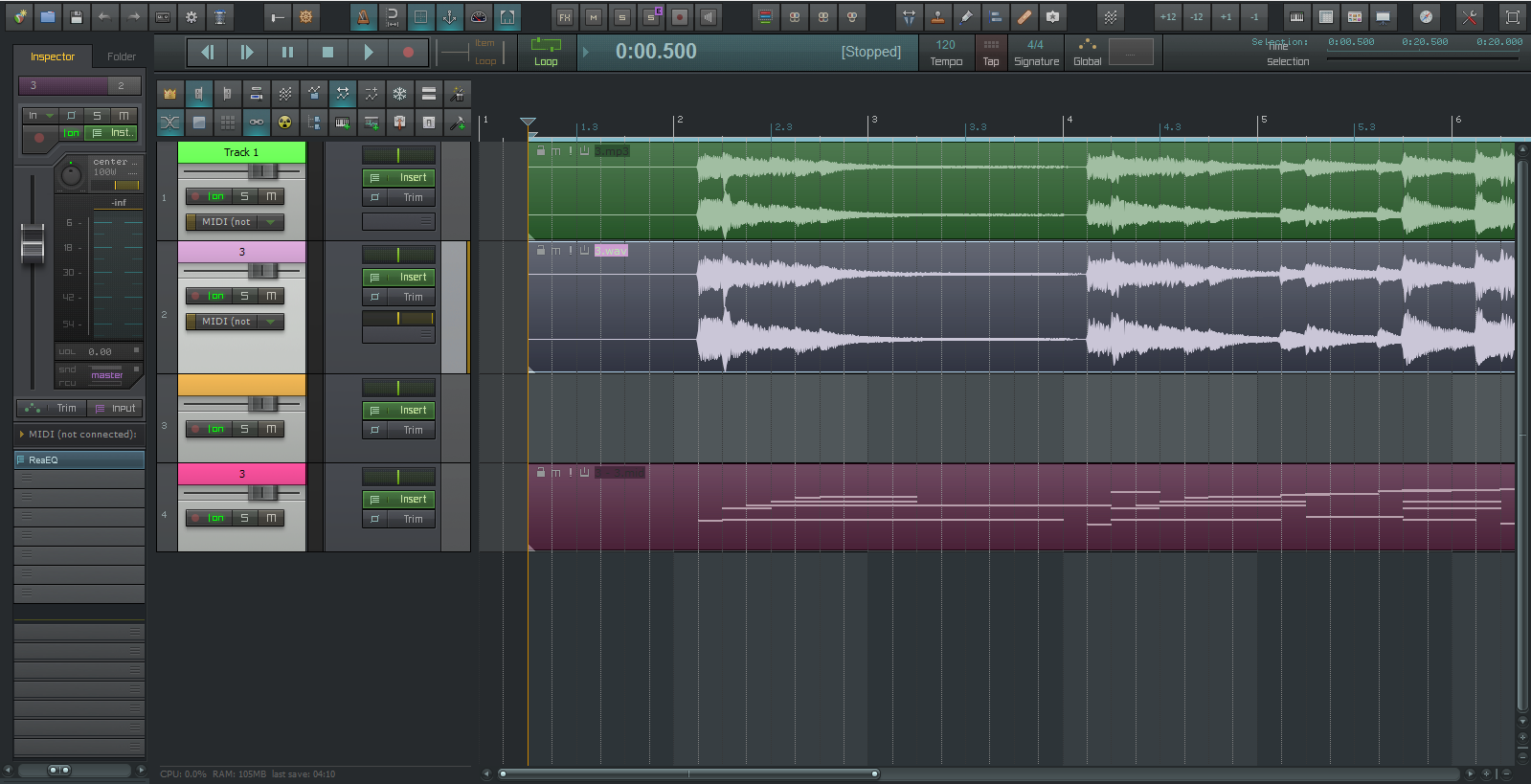Click track 4 Trim button
The image size is (1531, 784).
398,520
